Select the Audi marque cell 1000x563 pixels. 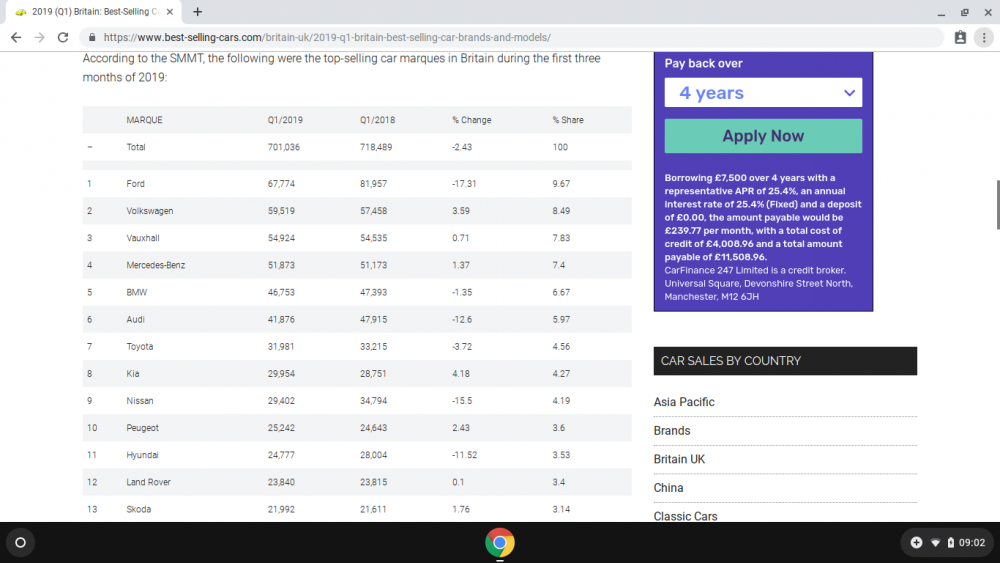135,319
